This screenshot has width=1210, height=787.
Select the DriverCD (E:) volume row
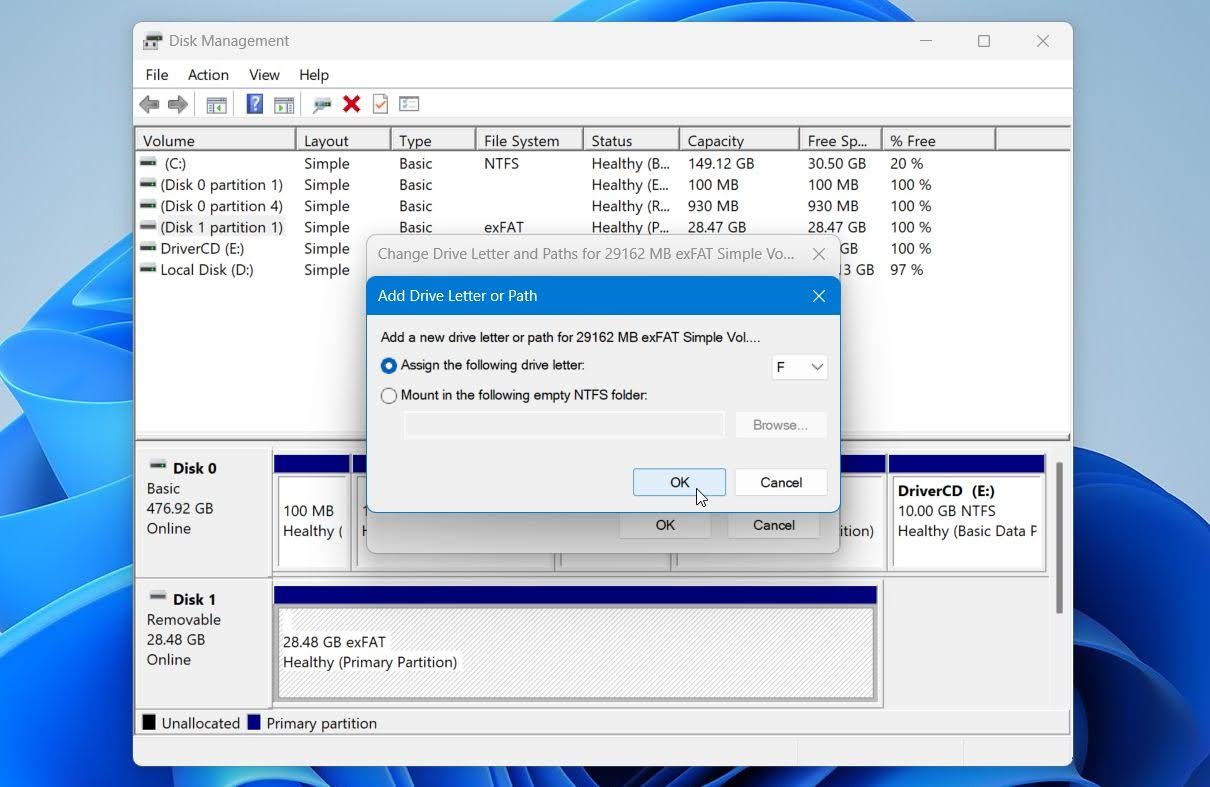point(251,248)
